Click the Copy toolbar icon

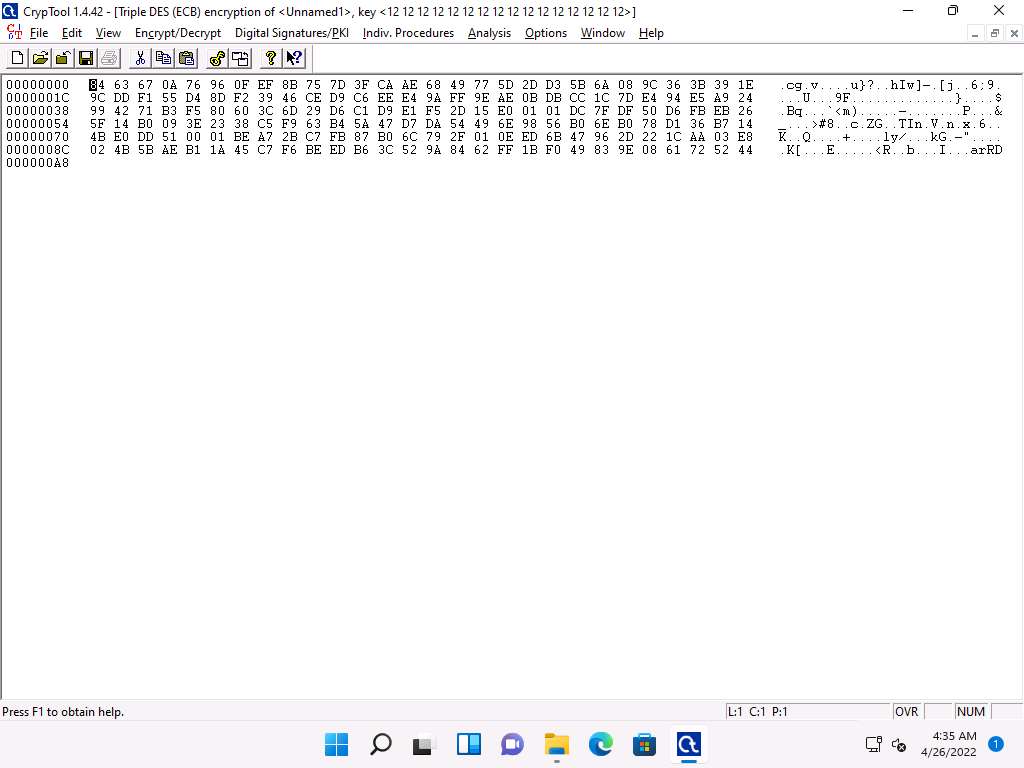tap(163, 58)
